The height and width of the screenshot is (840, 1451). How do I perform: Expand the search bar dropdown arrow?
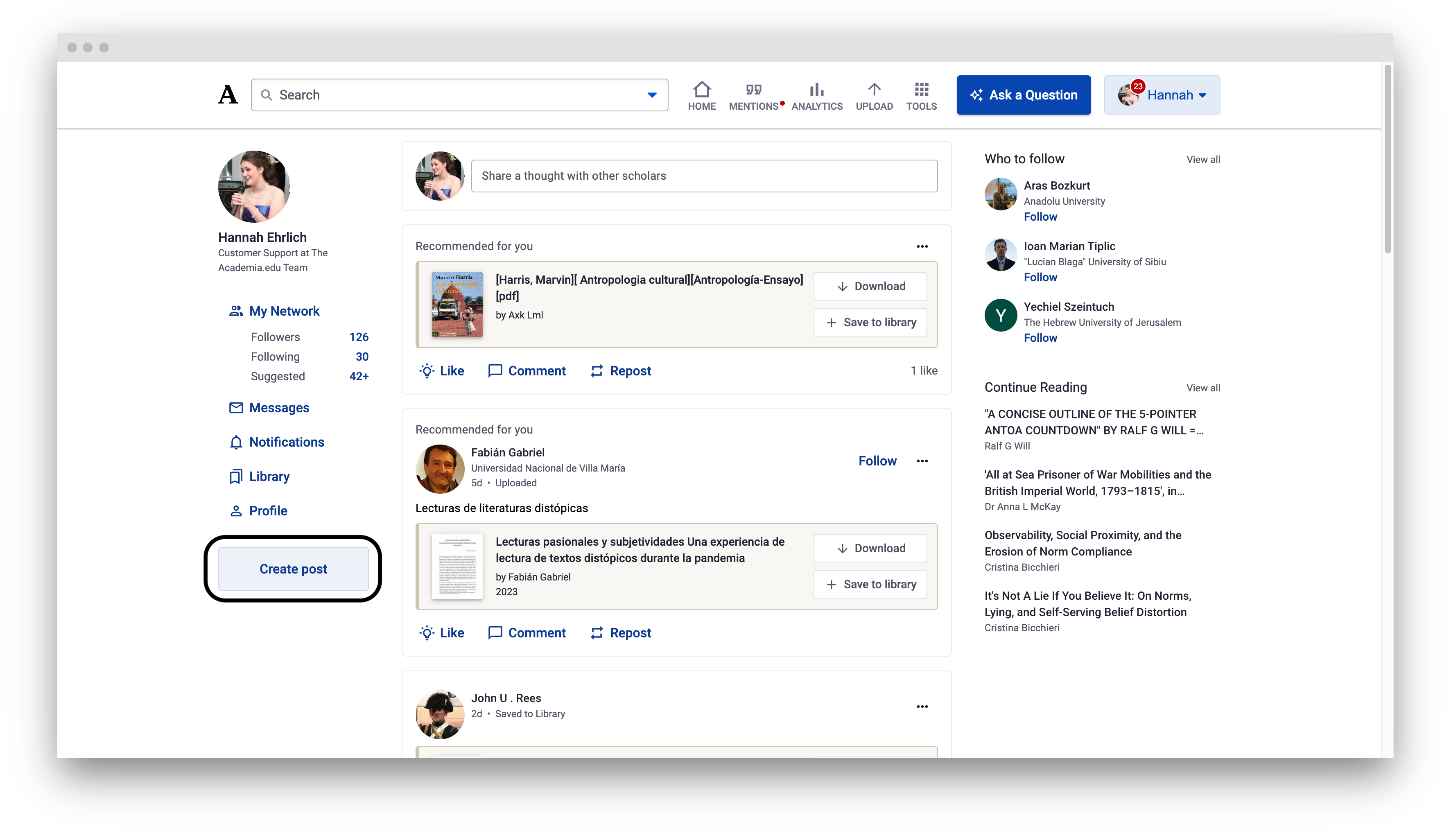[652, 95]
